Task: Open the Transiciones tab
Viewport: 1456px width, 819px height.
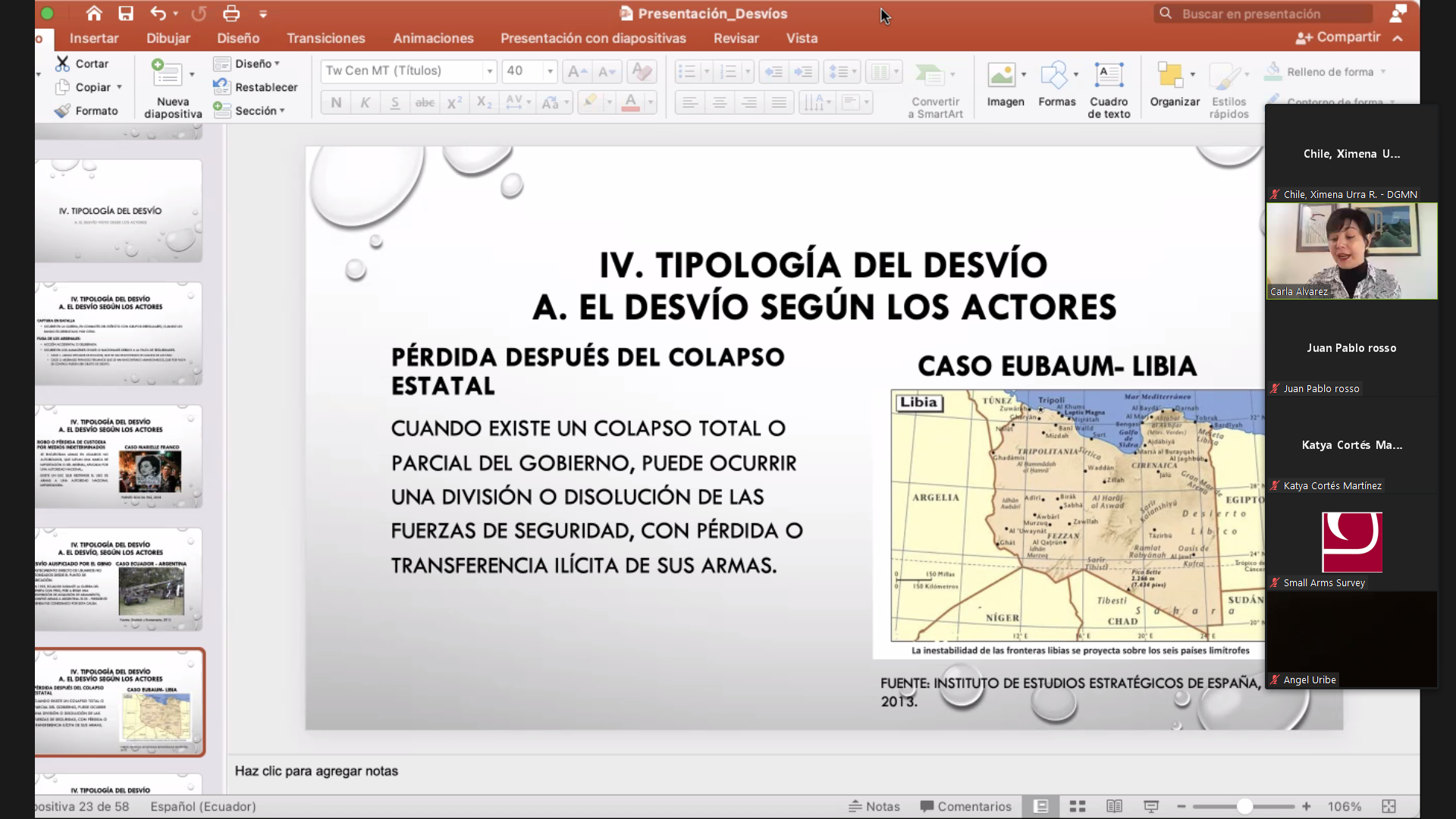Action: pyautogui.click(x=325, y=38)
